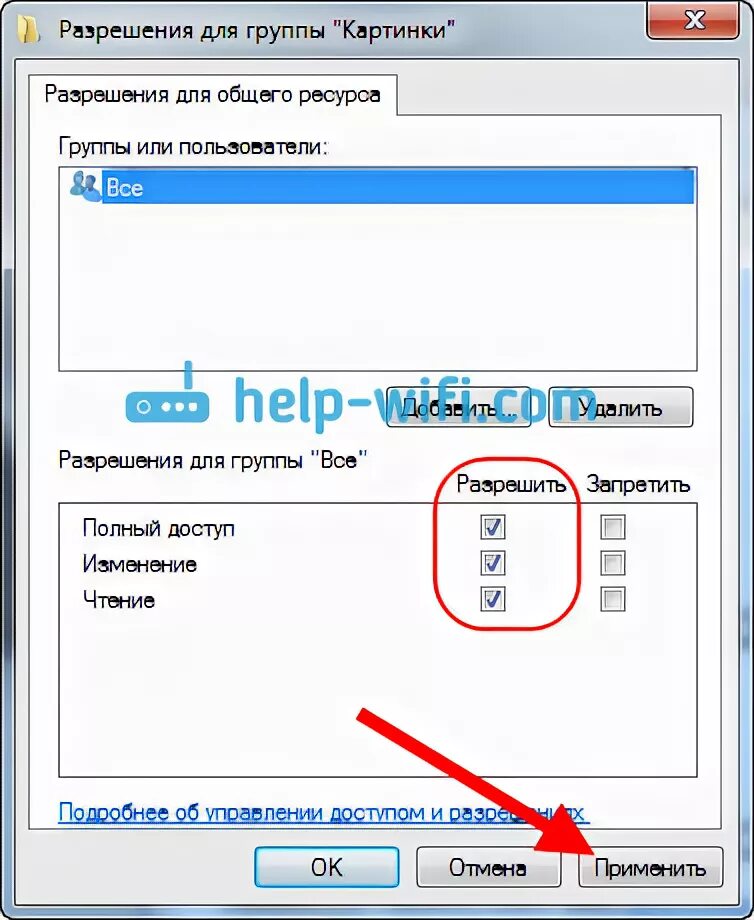
Task: Click the Добавить... button
Action: [x=459, y=407]
